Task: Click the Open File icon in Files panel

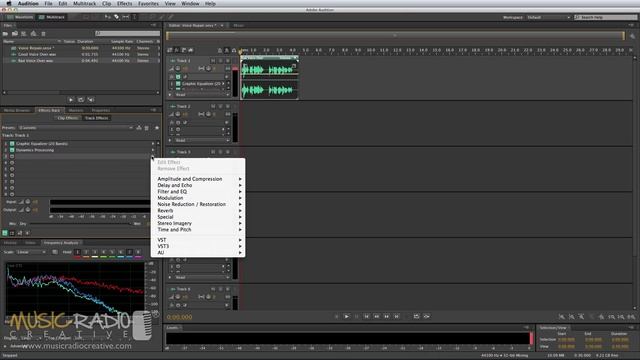Action: point(6,33)
